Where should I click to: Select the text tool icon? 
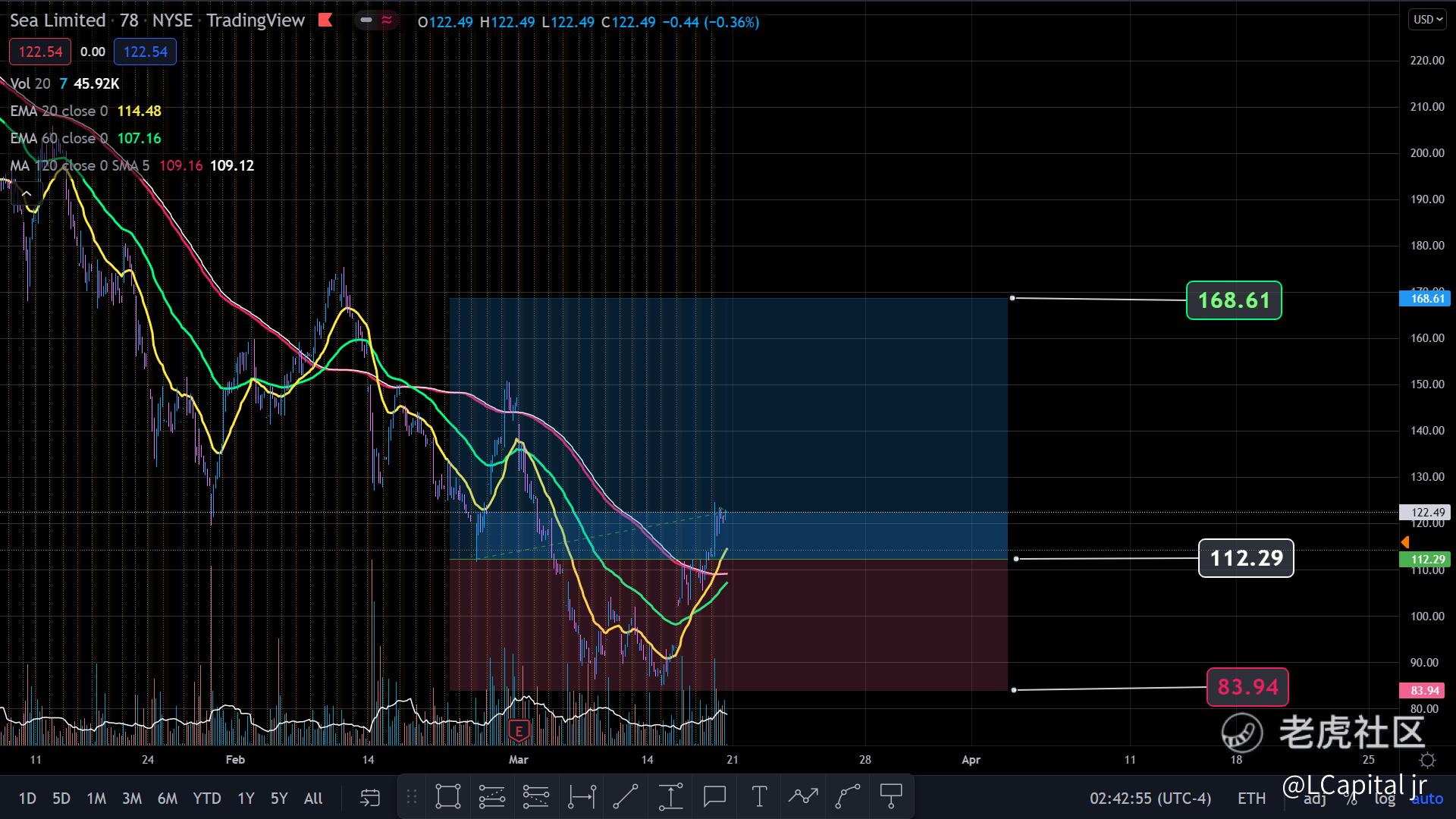[758, 796]
